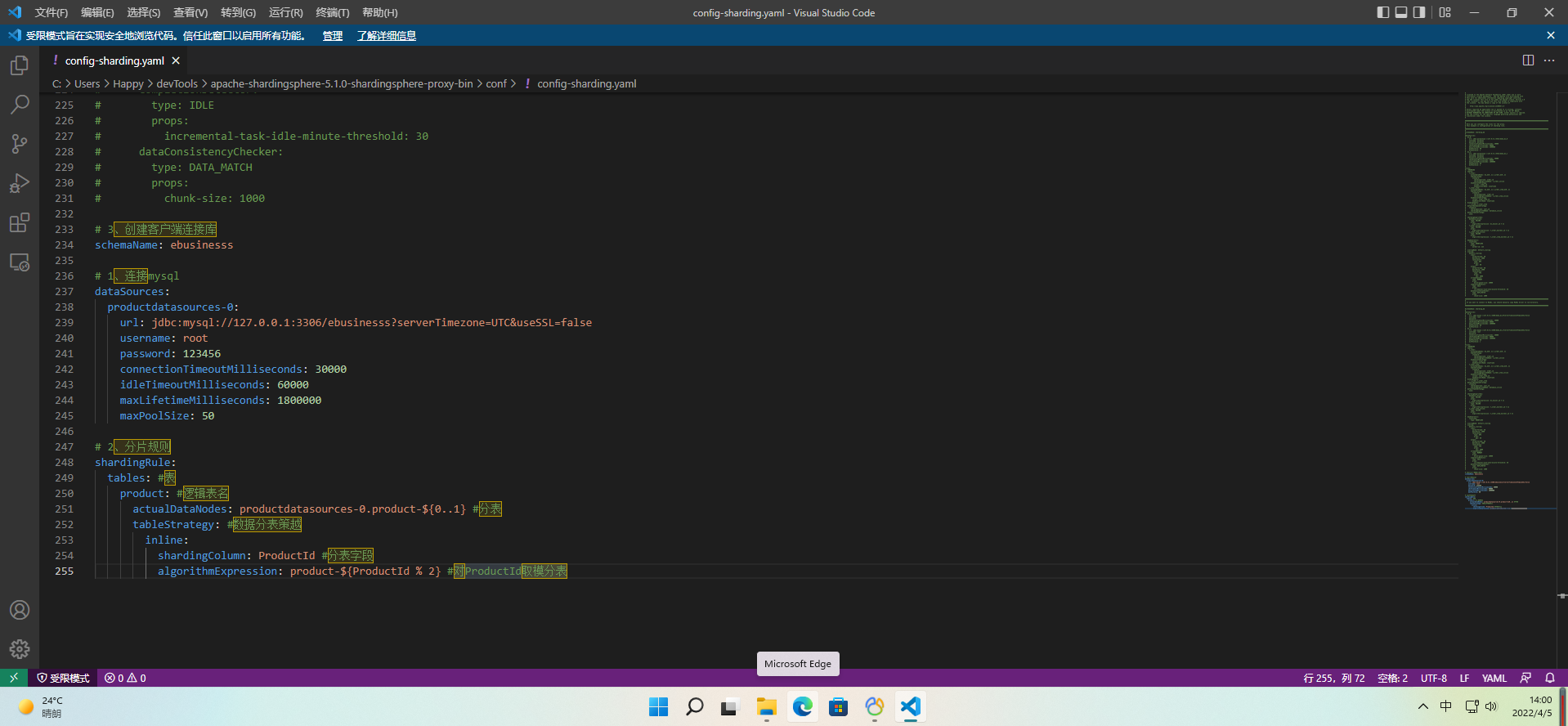Open Task View on taskbar
The width and height of the screenshot is (1568, 726).
[729, 707]
